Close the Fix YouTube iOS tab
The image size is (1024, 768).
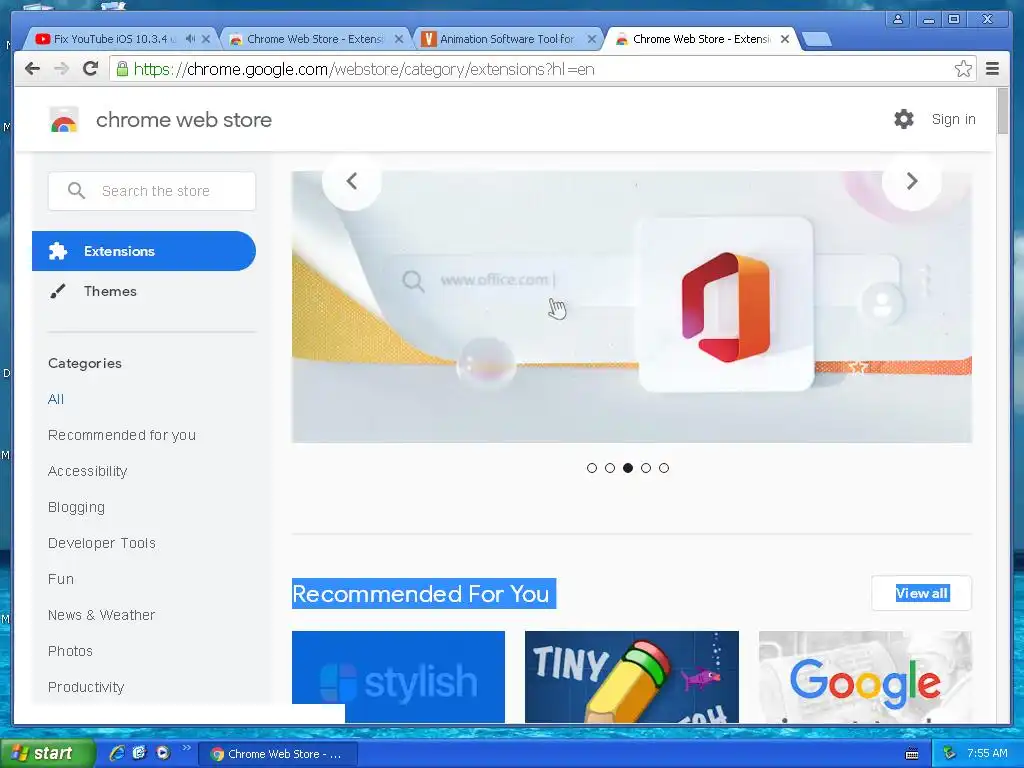tap(206, 39)
